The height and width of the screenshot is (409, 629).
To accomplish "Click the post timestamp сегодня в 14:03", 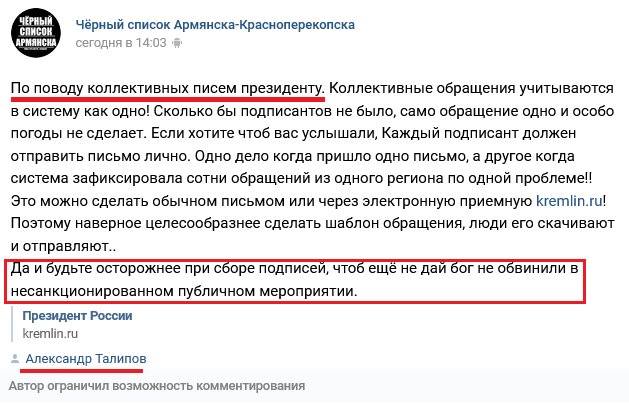I will click(121, 43).
